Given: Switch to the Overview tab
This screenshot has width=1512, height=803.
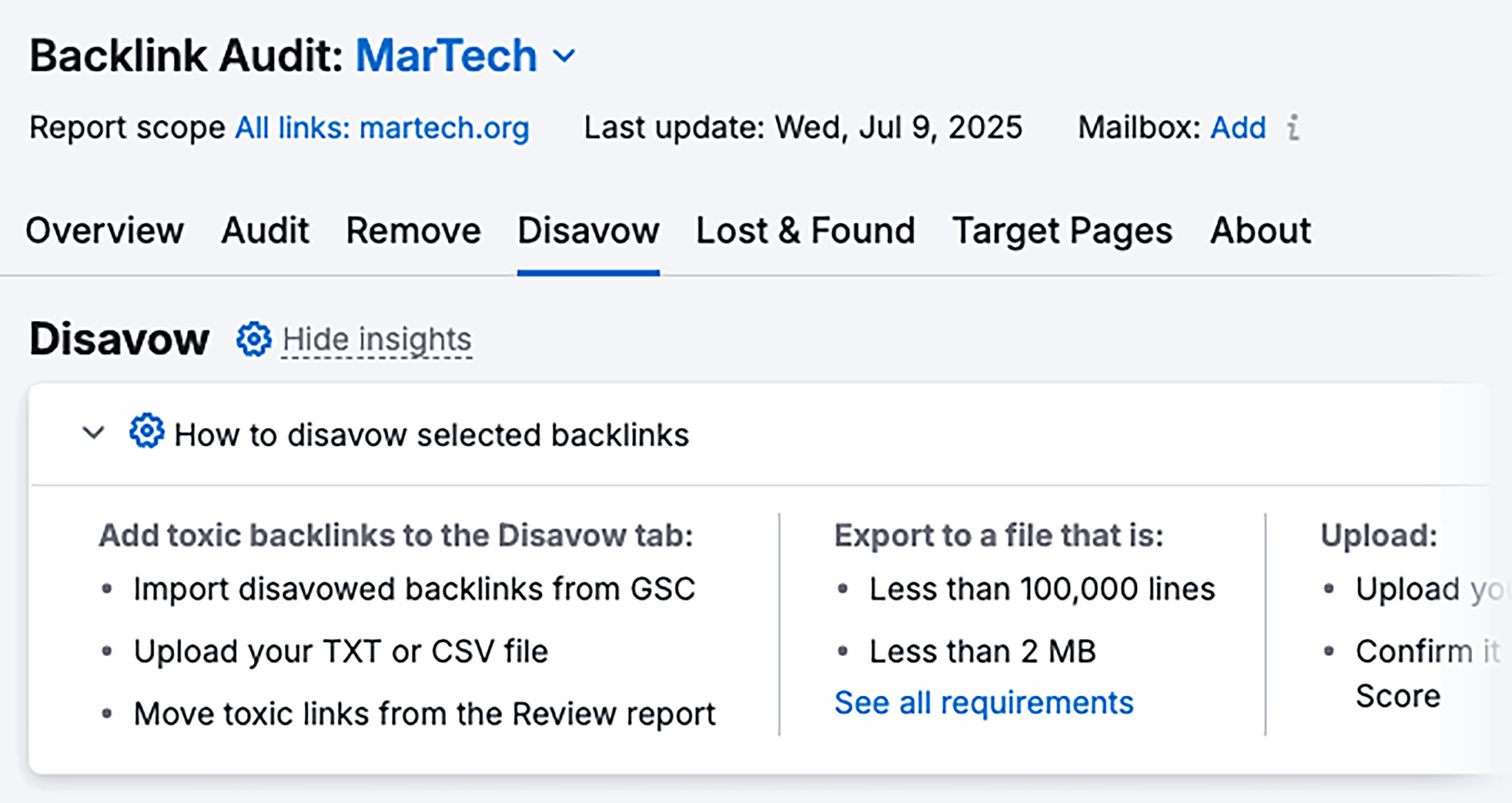Looking at the screenshot, I should tap(105, 230).
